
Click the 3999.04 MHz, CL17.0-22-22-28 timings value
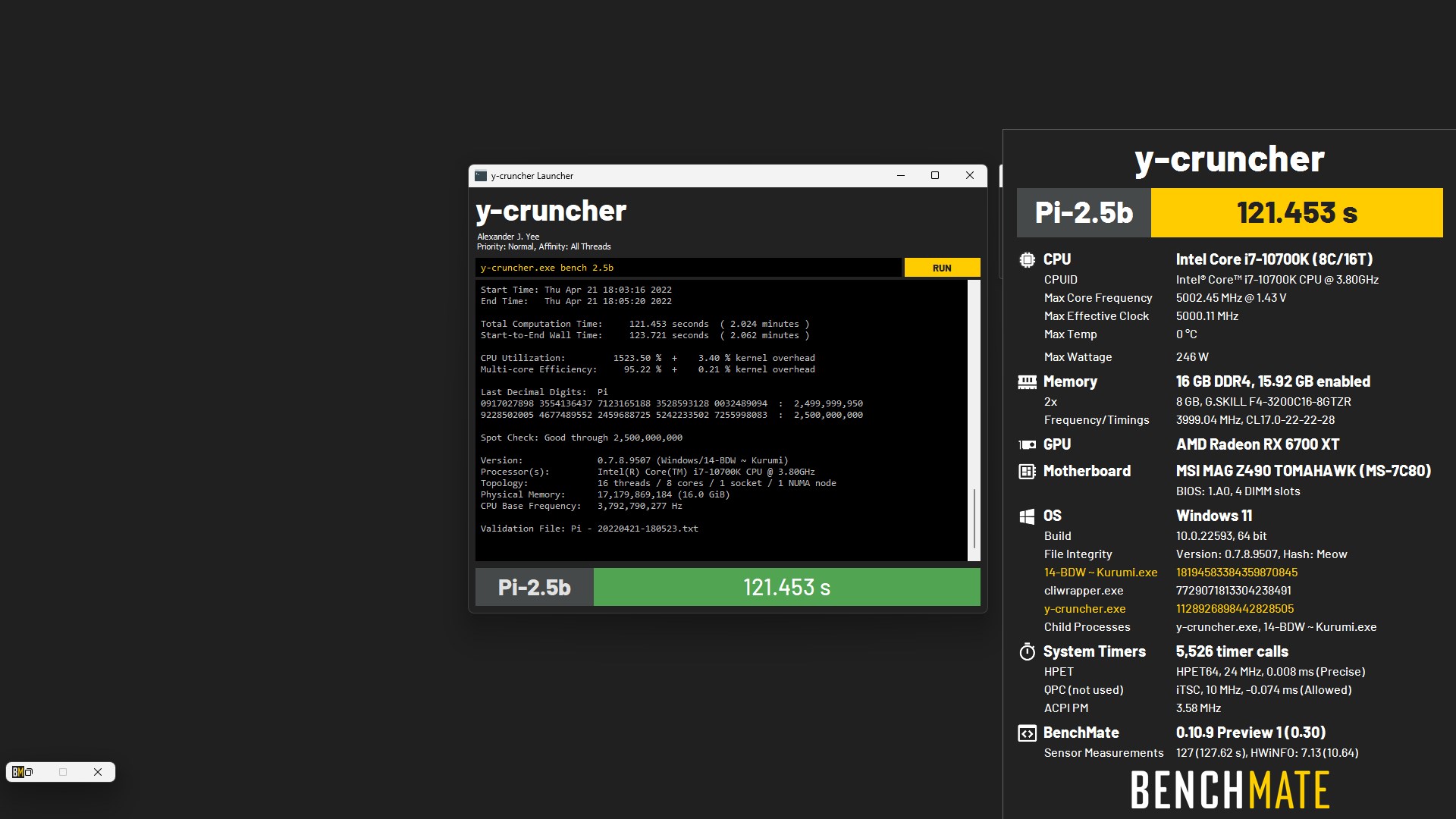click(x=1255, y=420)
